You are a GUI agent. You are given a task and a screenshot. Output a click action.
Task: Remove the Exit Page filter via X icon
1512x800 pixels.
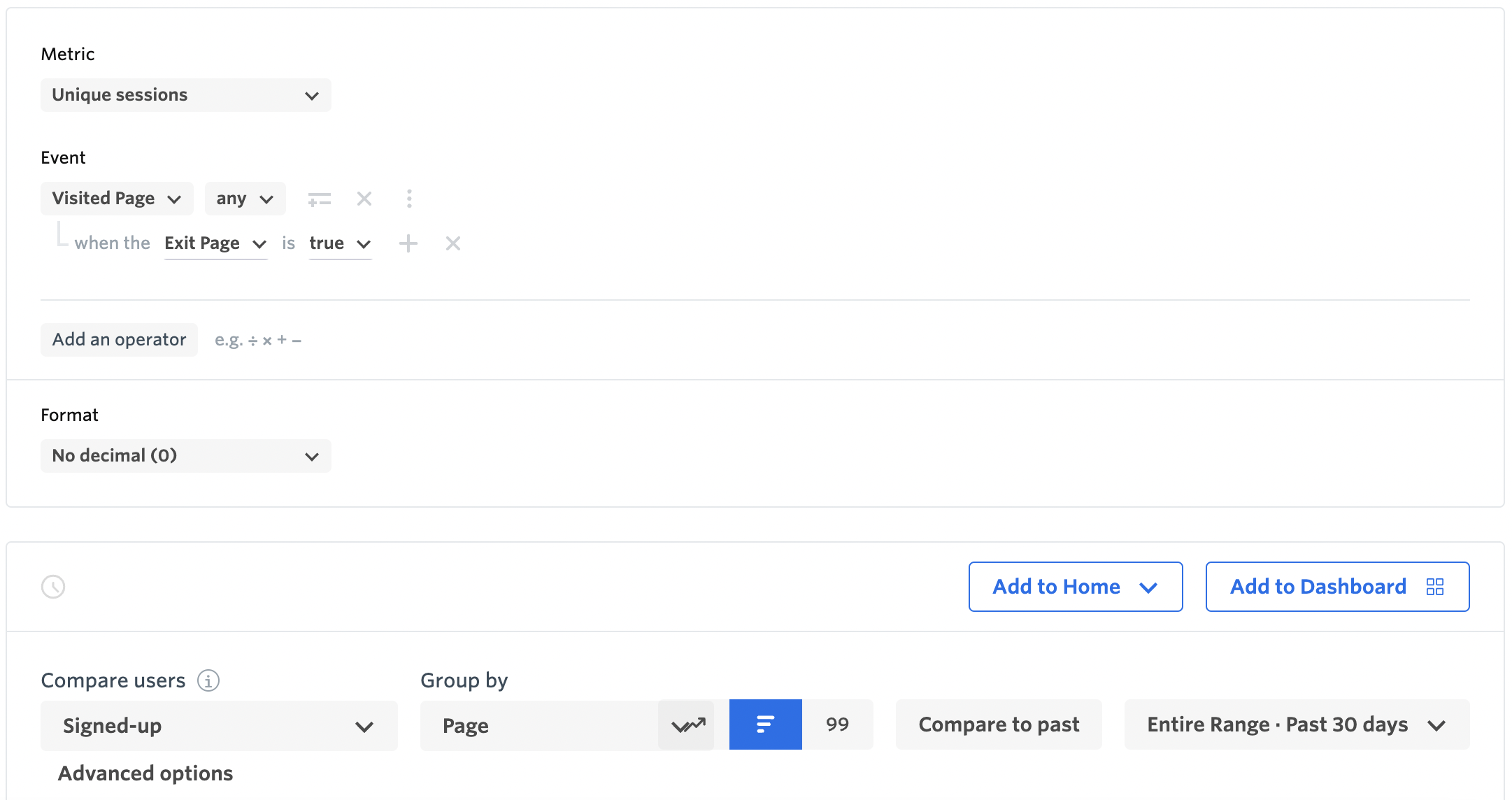pos(452,243)
